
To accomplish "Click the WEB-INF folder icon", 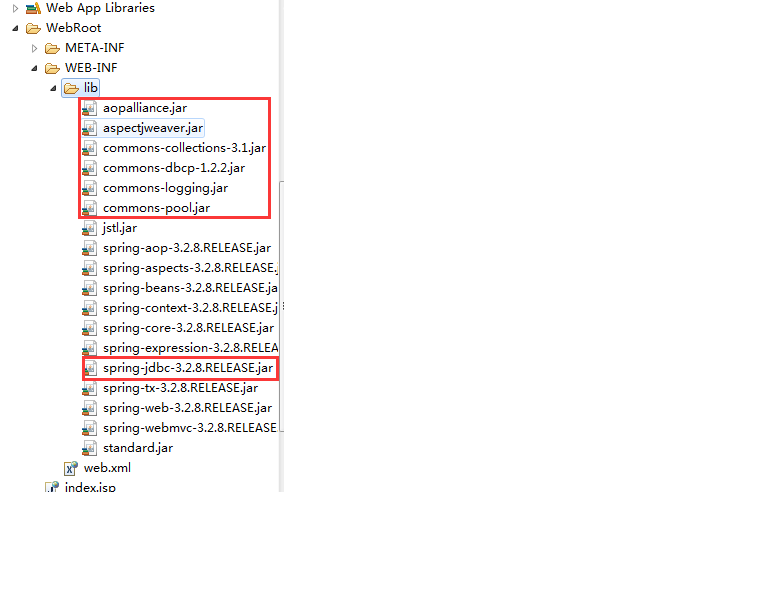I will 52,69.
